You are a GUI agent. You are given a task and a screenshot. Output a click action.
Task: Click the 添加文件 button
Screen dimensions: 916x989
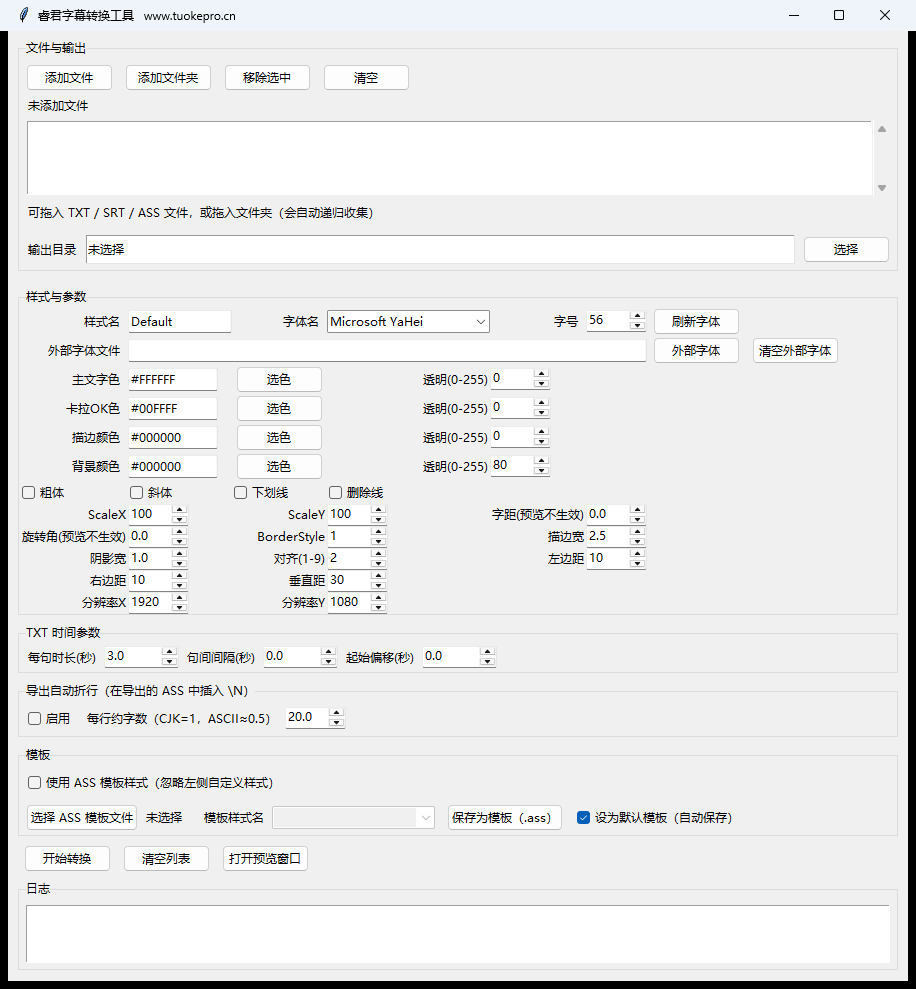(69, 78)
